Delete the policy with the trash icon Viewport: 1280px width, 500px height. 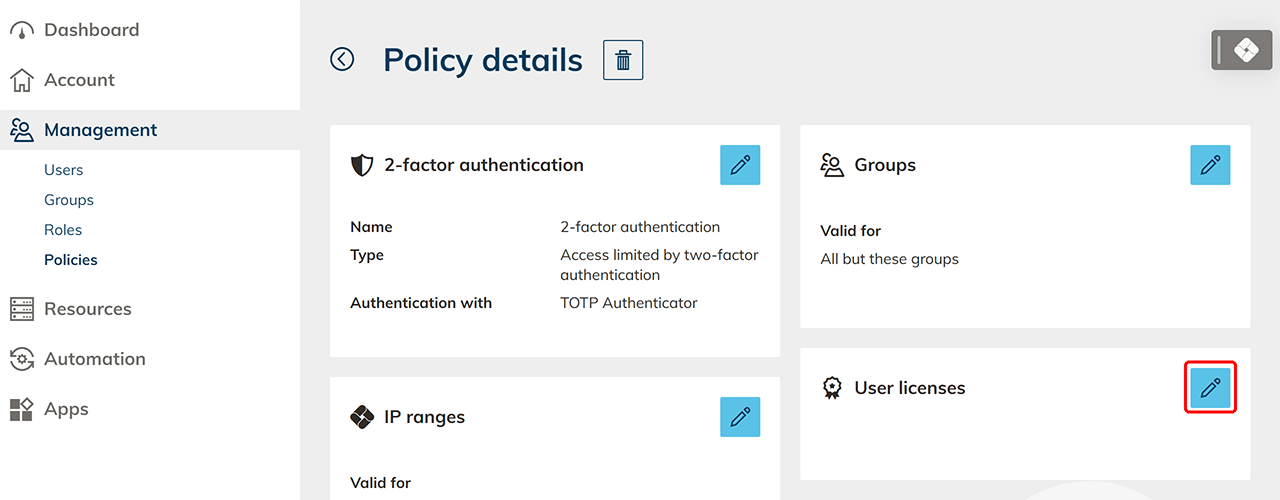tap(623, 60)
